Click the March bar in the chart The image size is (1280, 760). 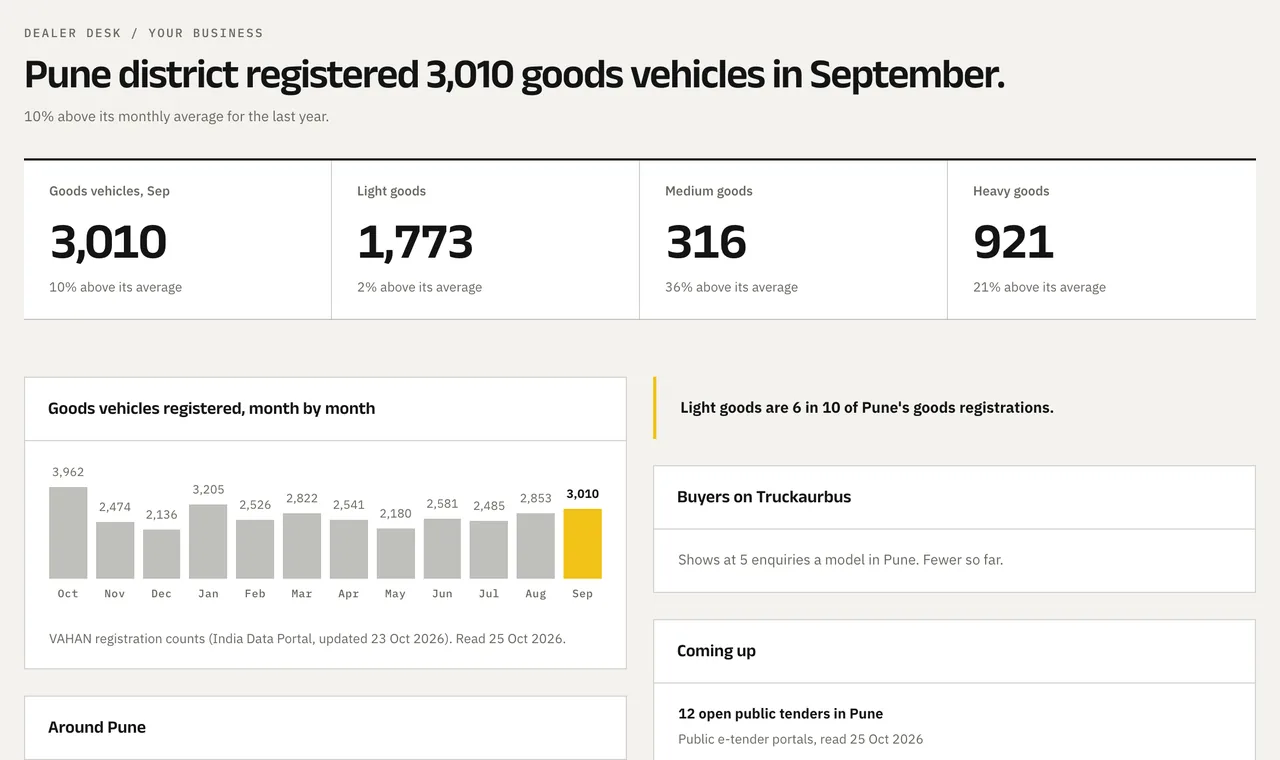click(x=302, y=546)
